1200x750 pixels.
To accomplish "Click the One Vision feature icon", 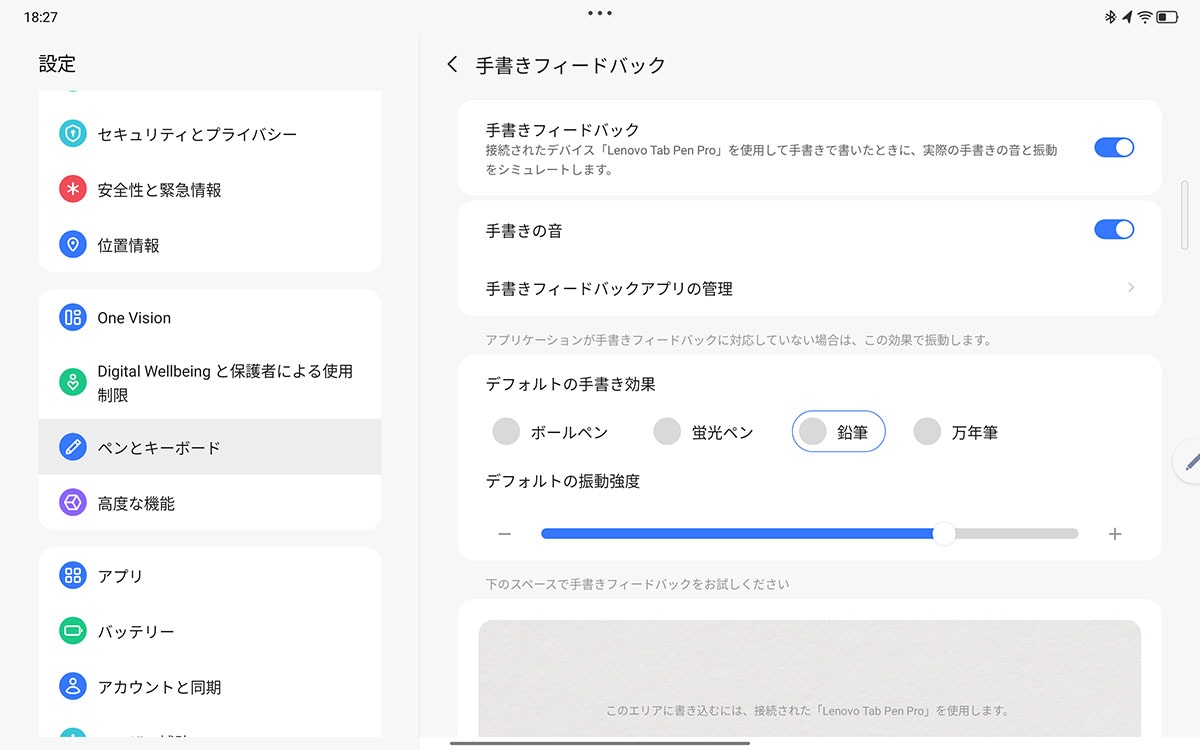I will 71,317.
